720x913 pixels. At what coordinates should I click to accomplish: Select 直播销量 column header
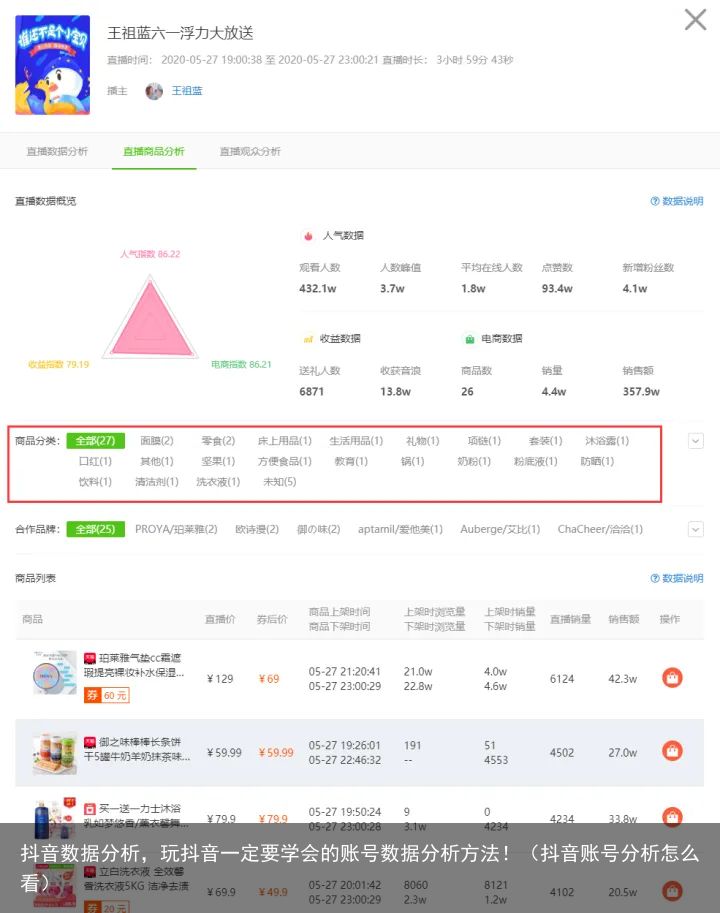[570, 619]
